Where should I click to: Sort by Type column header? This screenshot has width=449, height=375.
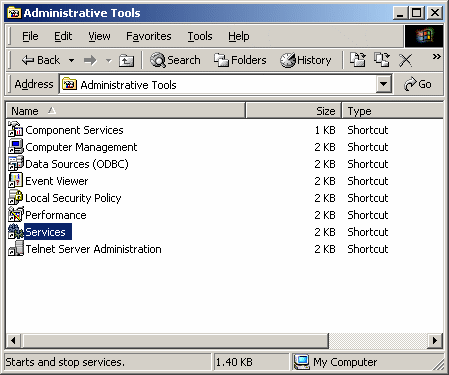click(393, 111)
